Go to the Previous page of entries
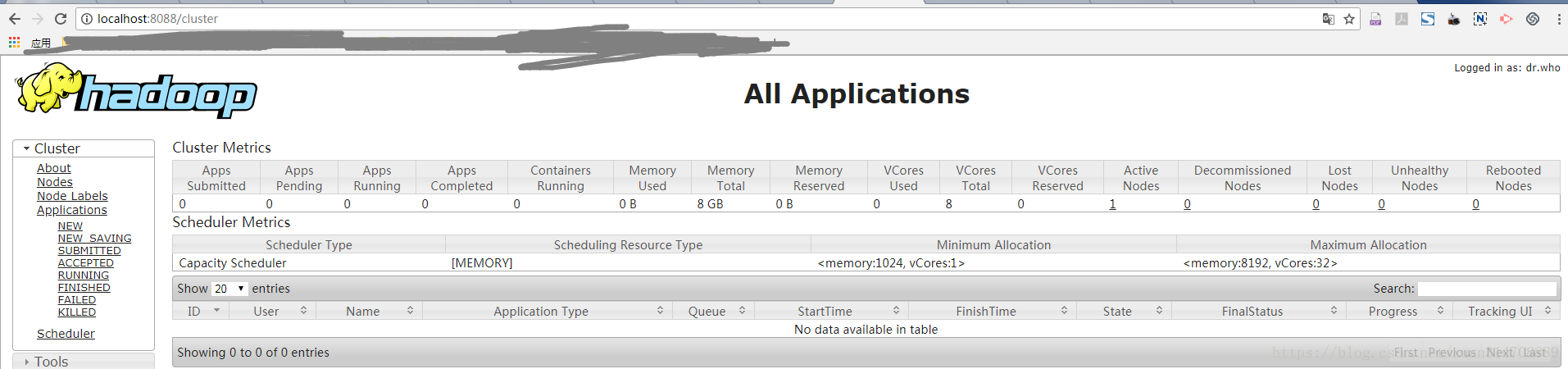The height and width of the screenshot is (369, 1568). 1452,353
